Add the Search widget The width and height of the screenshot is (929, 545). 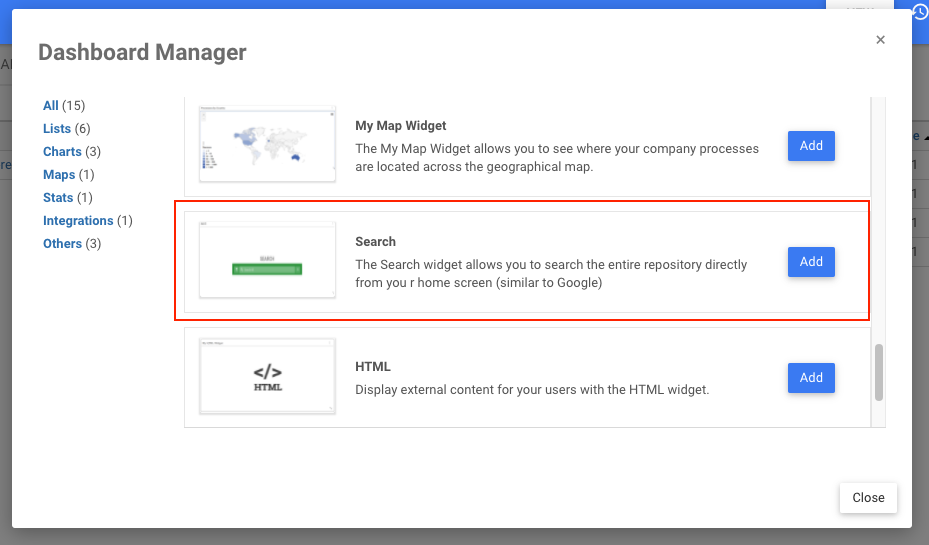[x=811, y=262]
